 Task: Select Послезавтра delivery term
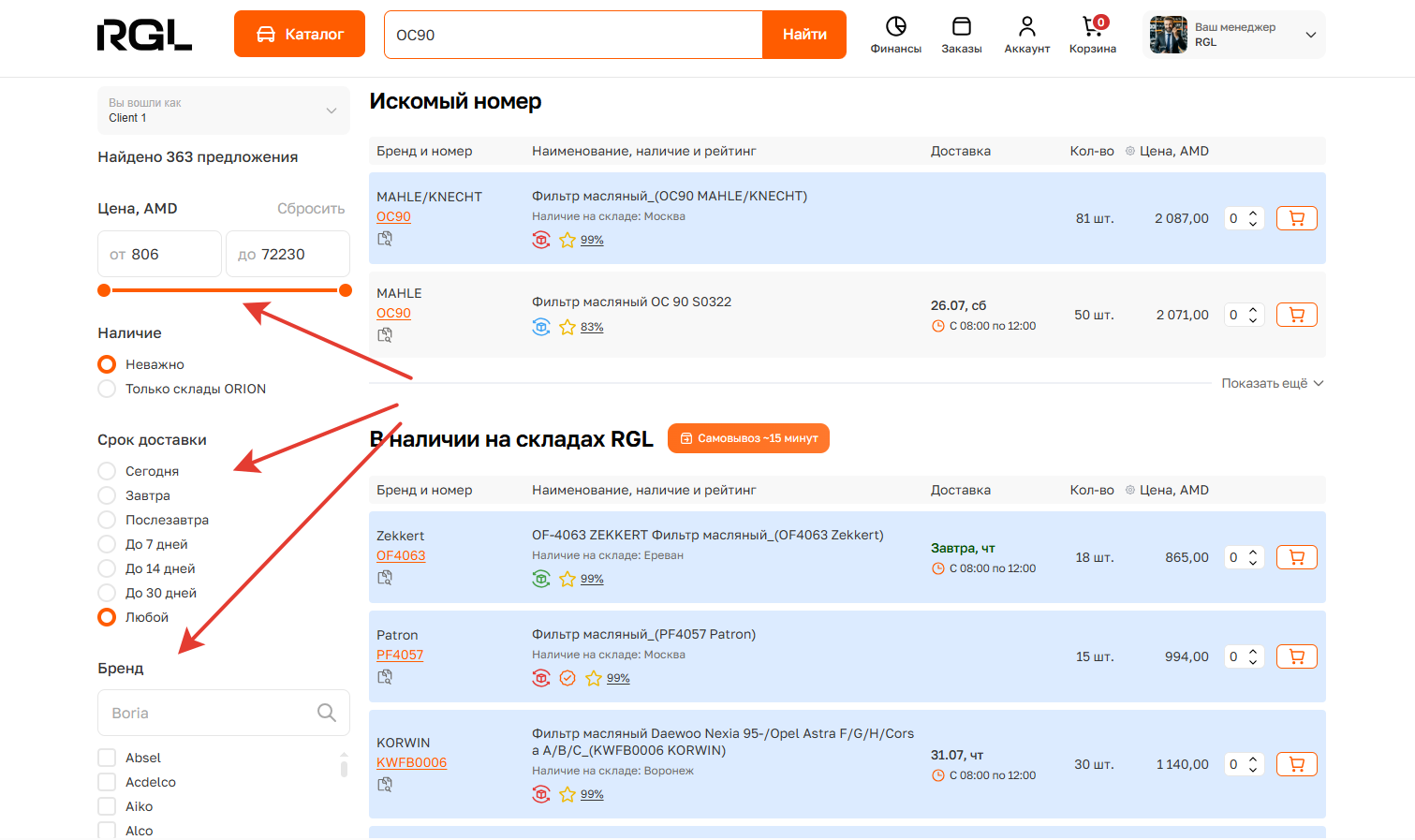point(107,520)
